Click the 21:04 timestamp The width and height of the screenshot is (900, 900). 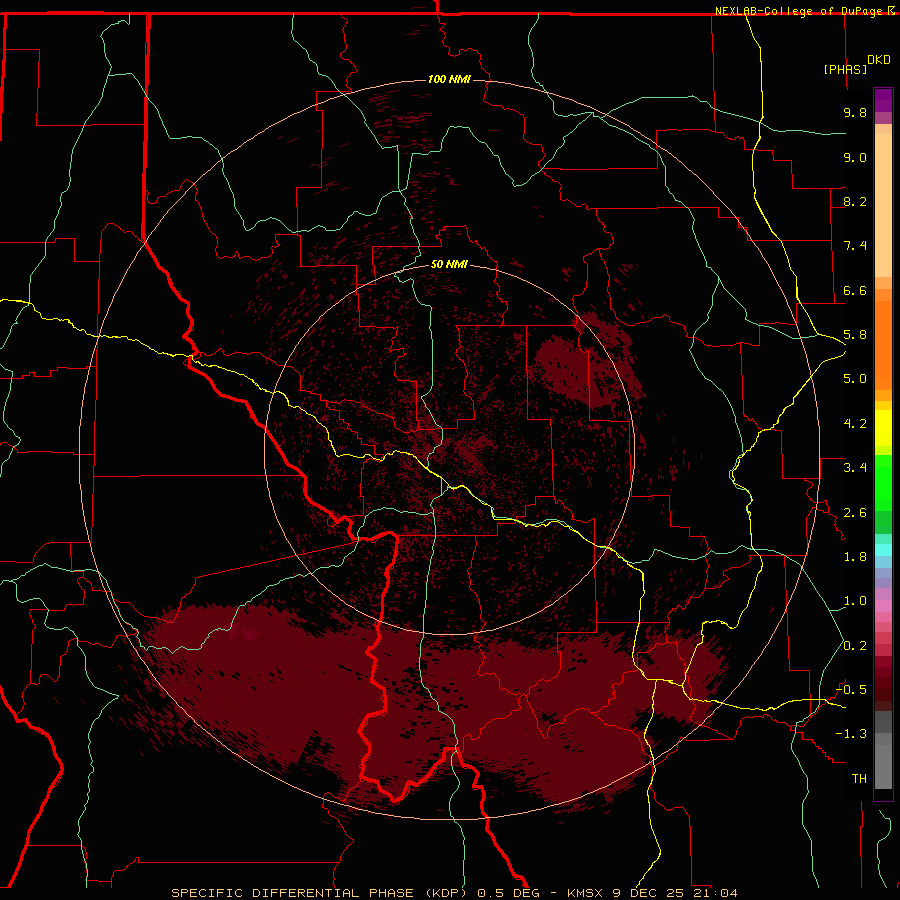coord(715,893)
